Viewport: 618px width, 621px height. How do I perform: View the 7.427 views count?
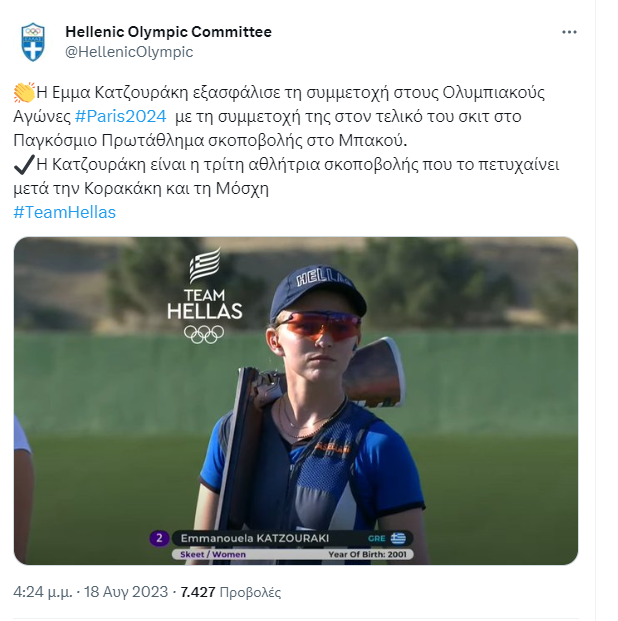198,592
